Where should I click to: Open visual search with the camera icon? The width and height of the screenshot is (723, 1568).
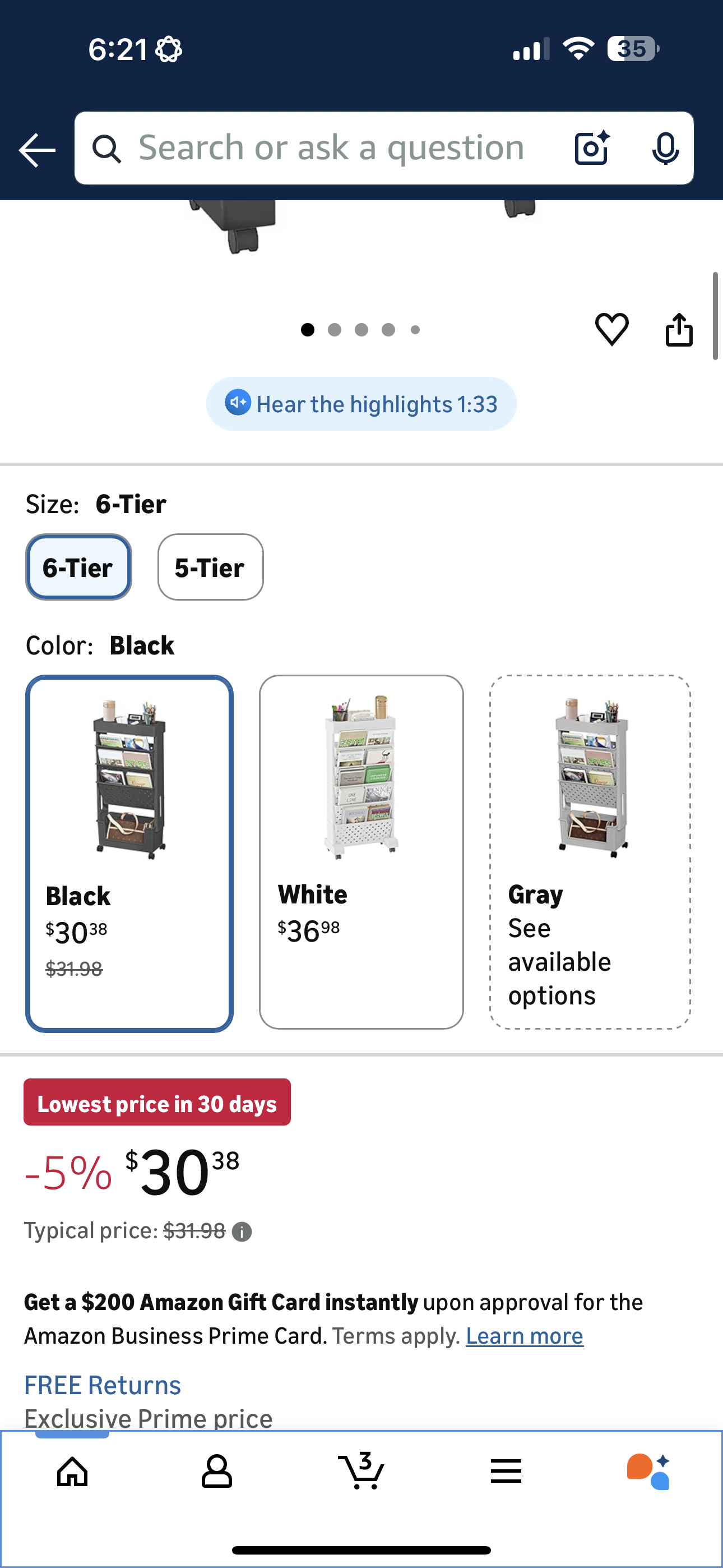click(x=590, y=148)
